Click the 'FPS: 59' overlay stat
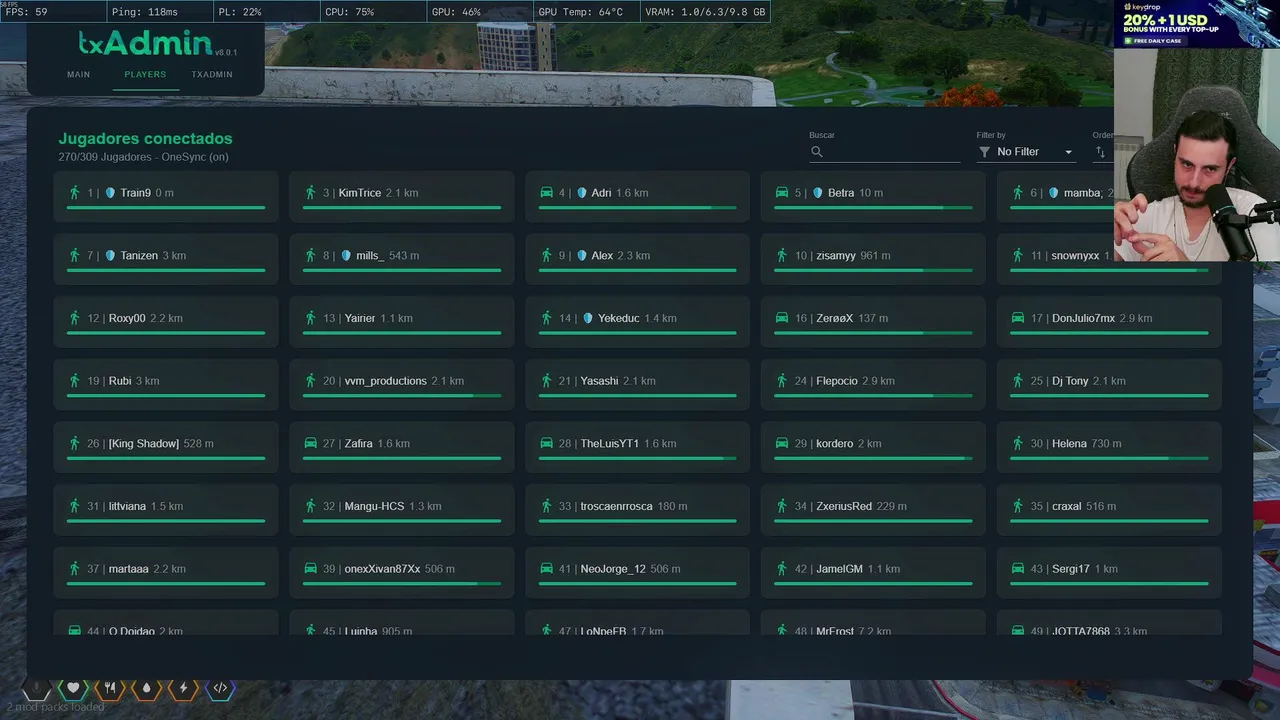Screen dimensions: 1280x720 (26, 12)
